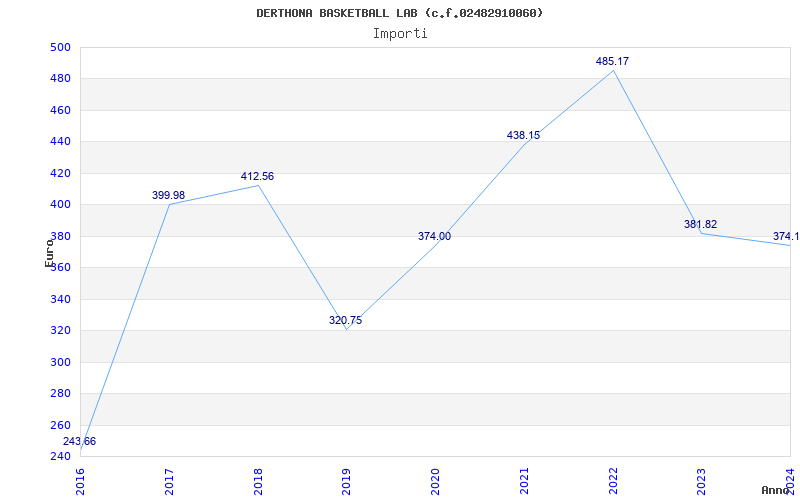
Task: Click the 460 y-axis tick label
Action: tap(60, 110)
